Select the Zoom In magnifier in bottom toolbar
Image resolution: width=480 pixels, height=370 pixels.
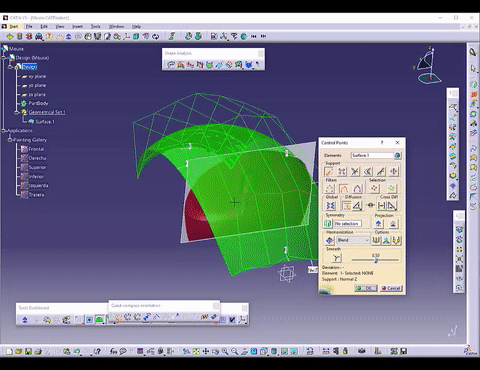225,351
